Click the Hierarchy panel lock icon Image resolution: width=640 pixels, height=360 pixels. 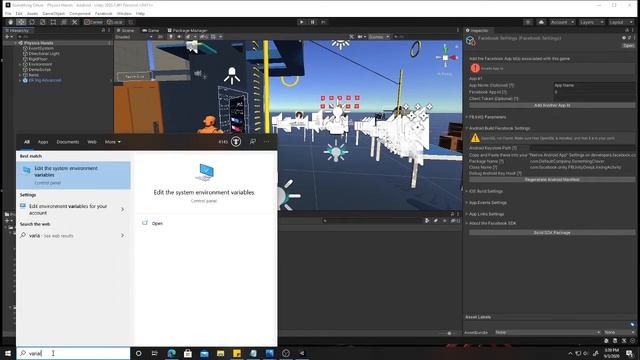point(103,31)
